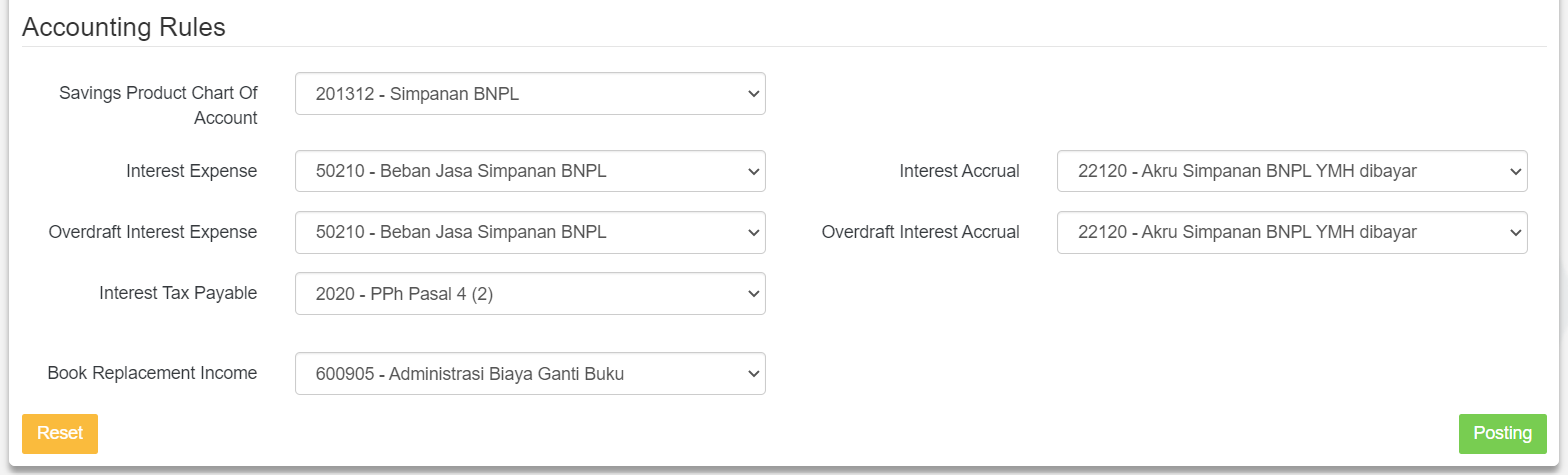This screenshot has height=475, width=1568.
Task: Click the chevron arrow beside Administrasi Biaya Ganti Buku
Action: coord(753,374)
